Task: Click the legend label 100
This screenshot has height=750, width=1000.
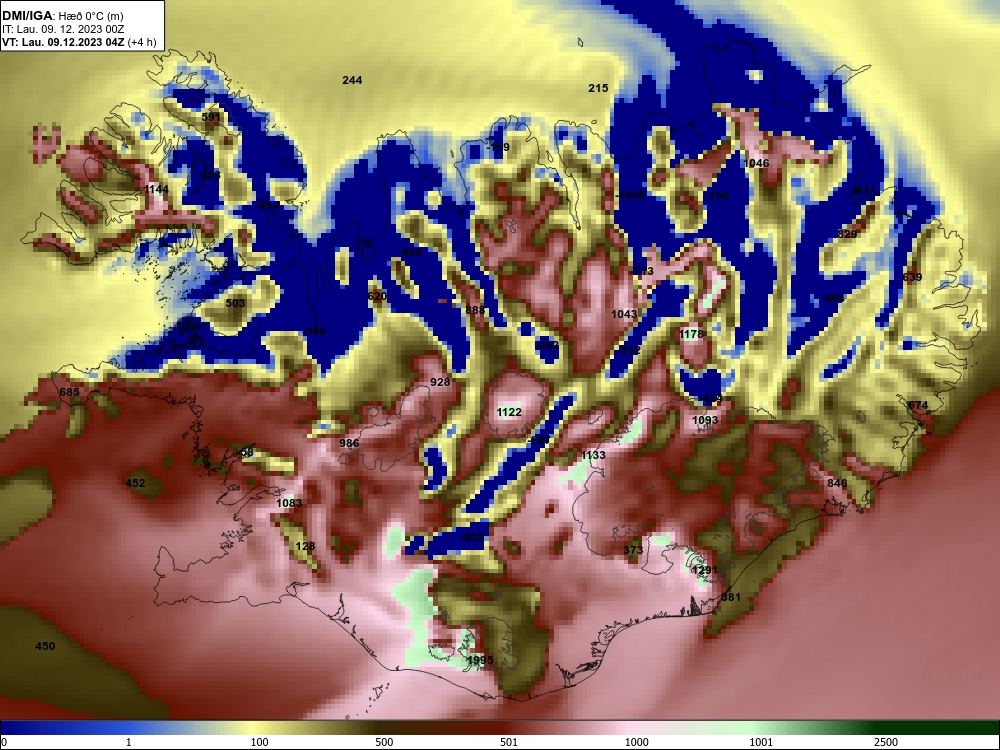Action: pyautogui.click(x=259, y=742)
